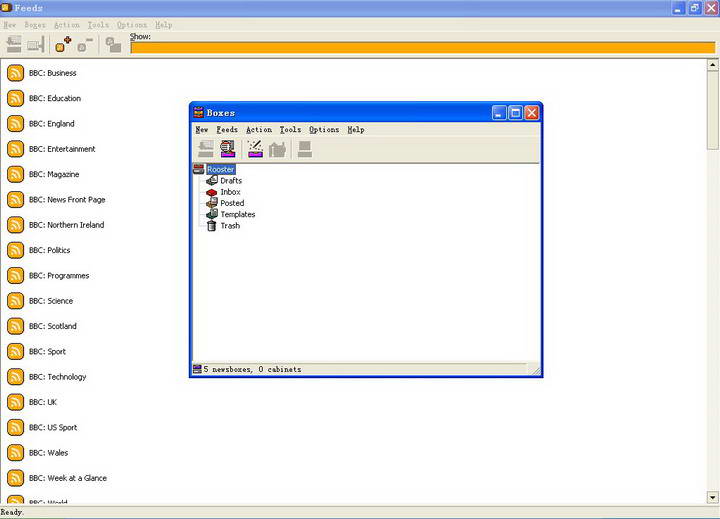720x519 pixels.
Task: Open the Options menu in Feeds window
Action: (x=132, y=25)
